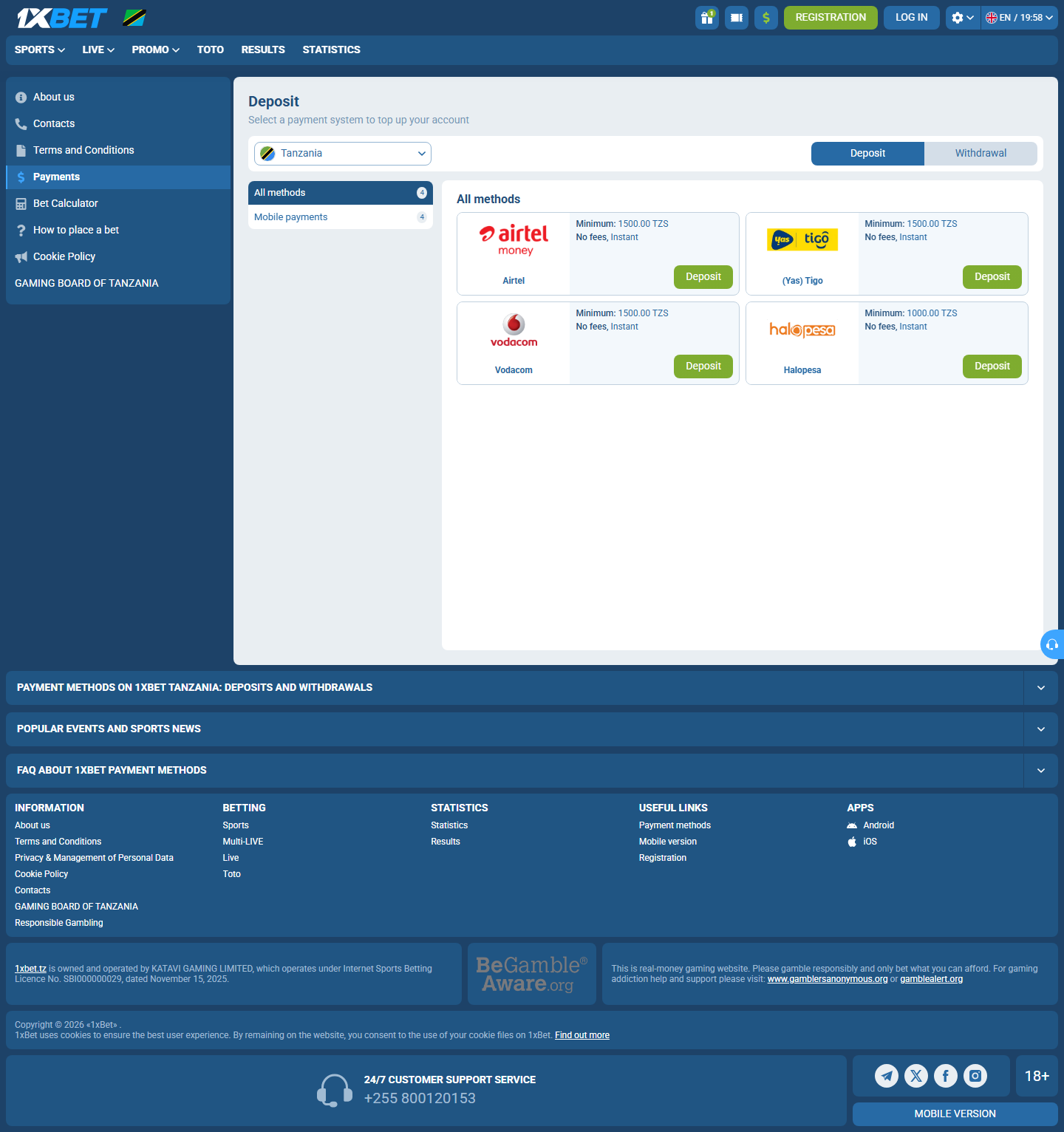
Task: Click the 1XBET logo
Action: pyautogui.click(x=62, y=18)
